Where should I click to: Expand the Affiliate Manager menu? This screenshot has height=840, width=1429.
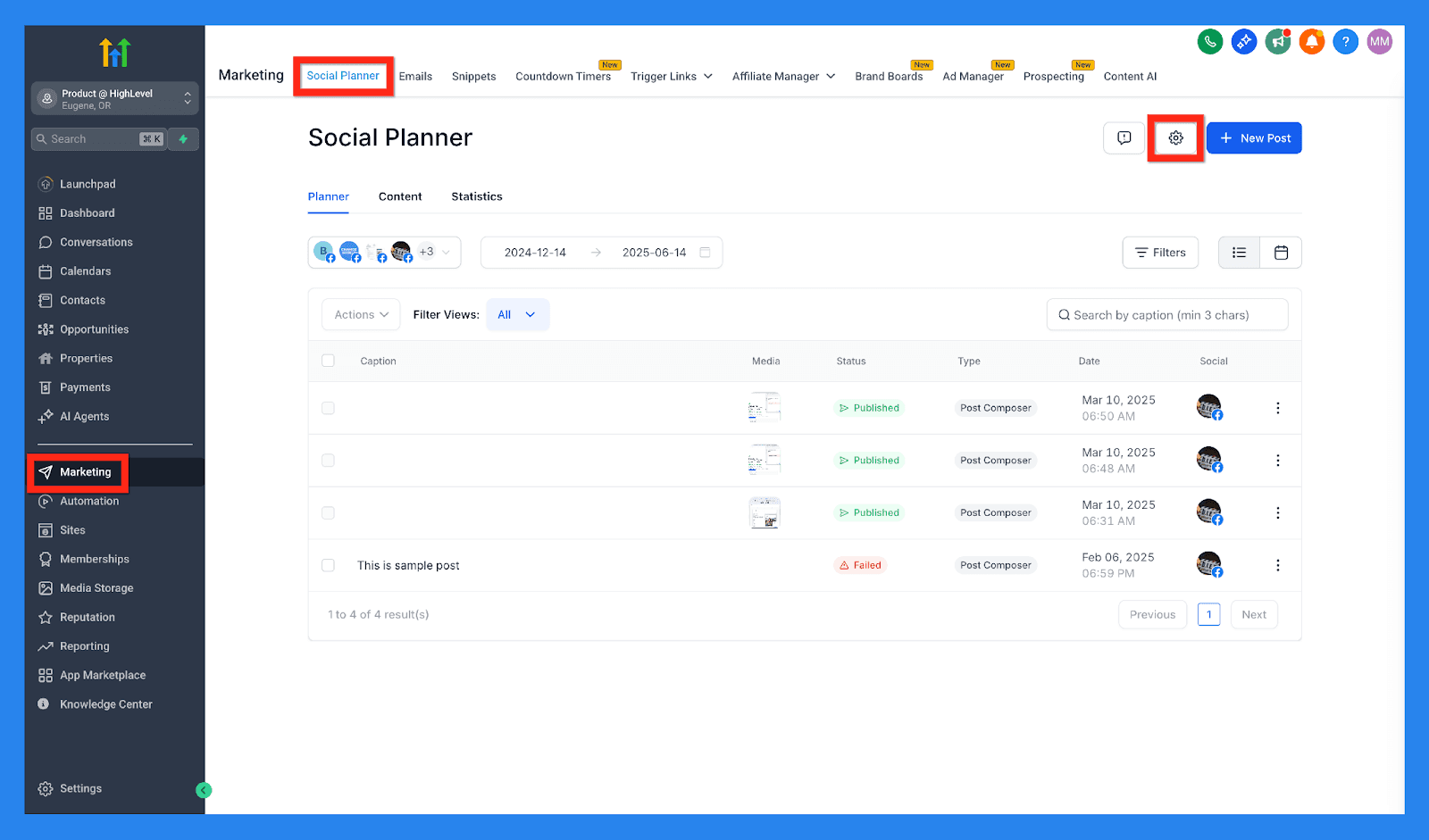[x=783, y=77]
